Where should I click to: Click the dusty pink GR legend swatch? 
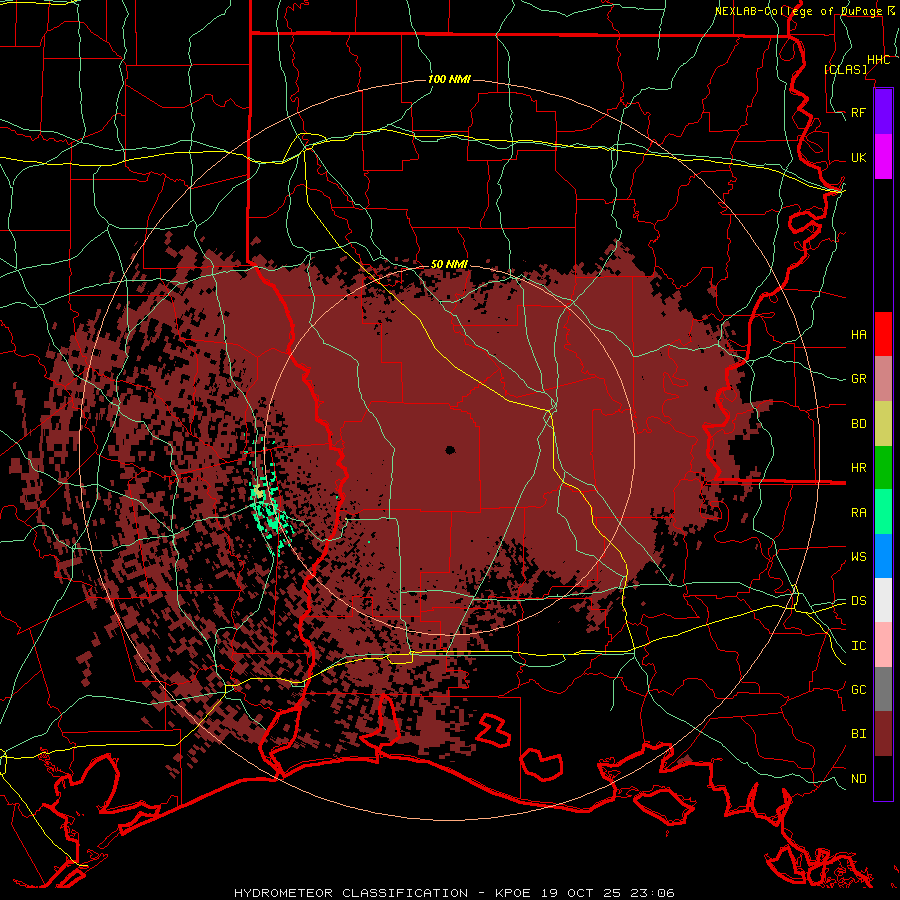(x=883, y=379)
